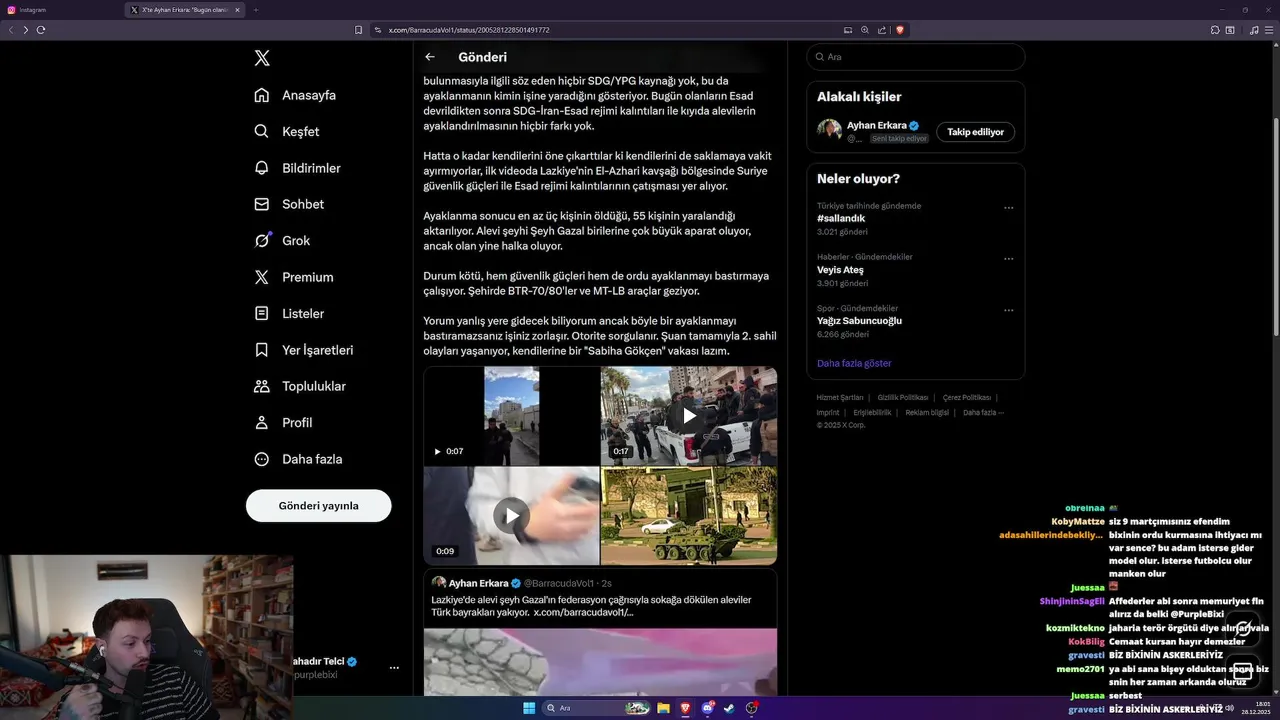Open OBS Studio from taskbar
The image size is (1280, 720).
(751, 708)
